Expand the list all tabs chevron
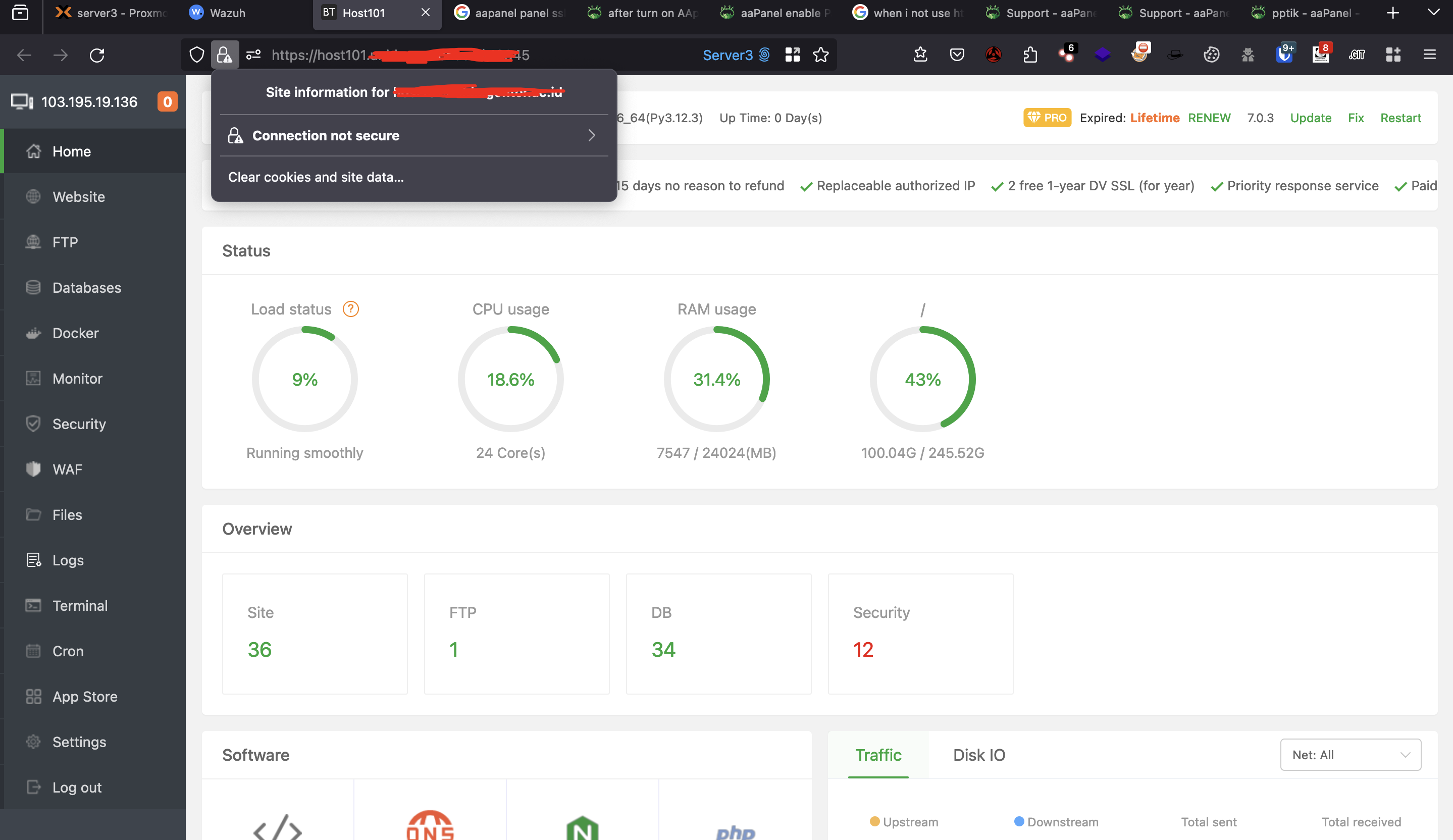The image size is (1453, 840). click(1433, 13)
